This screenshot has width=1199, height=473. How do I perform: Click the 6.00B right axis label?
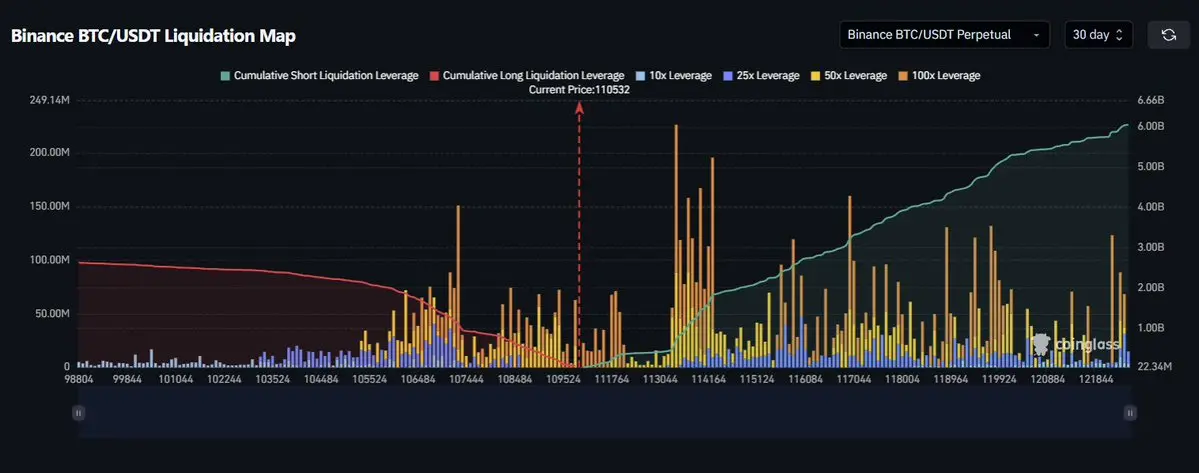point(1150,126)
